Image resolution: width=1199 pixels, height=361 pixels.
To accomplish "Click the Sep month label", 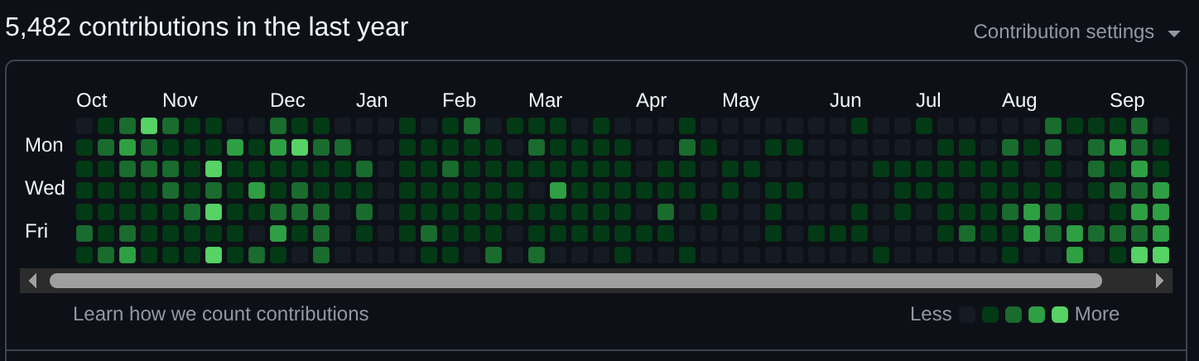I will [1127, 100].
